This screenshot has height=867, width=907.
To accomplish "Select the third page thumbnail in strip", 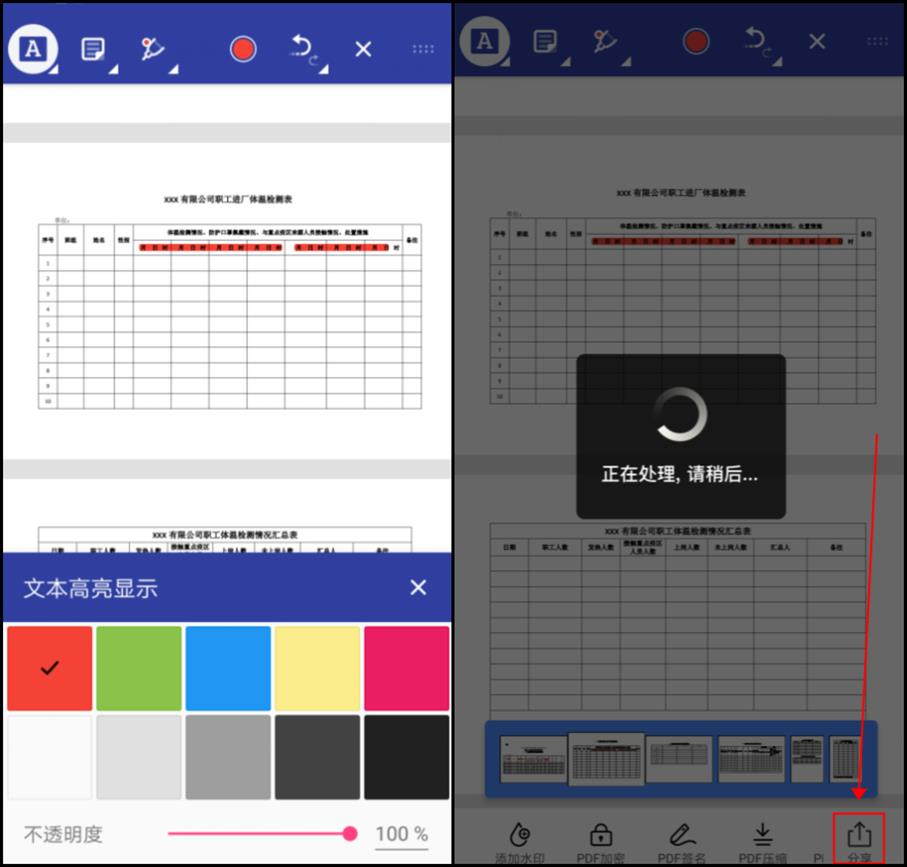I will (x=679, y=759).
